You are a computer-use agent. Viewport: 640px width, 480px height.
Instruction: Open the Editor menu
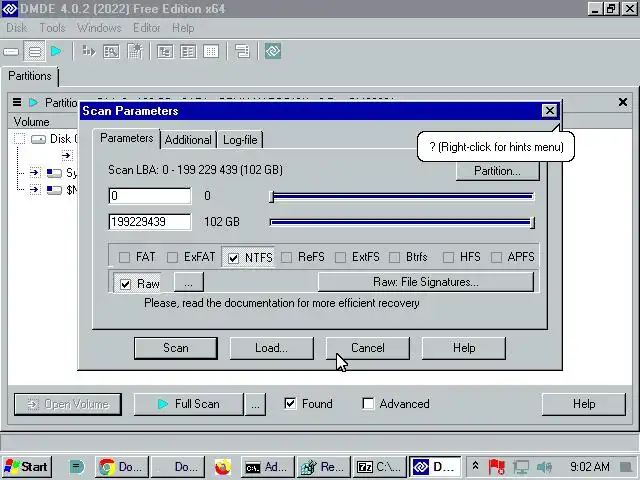pos(147,28)
